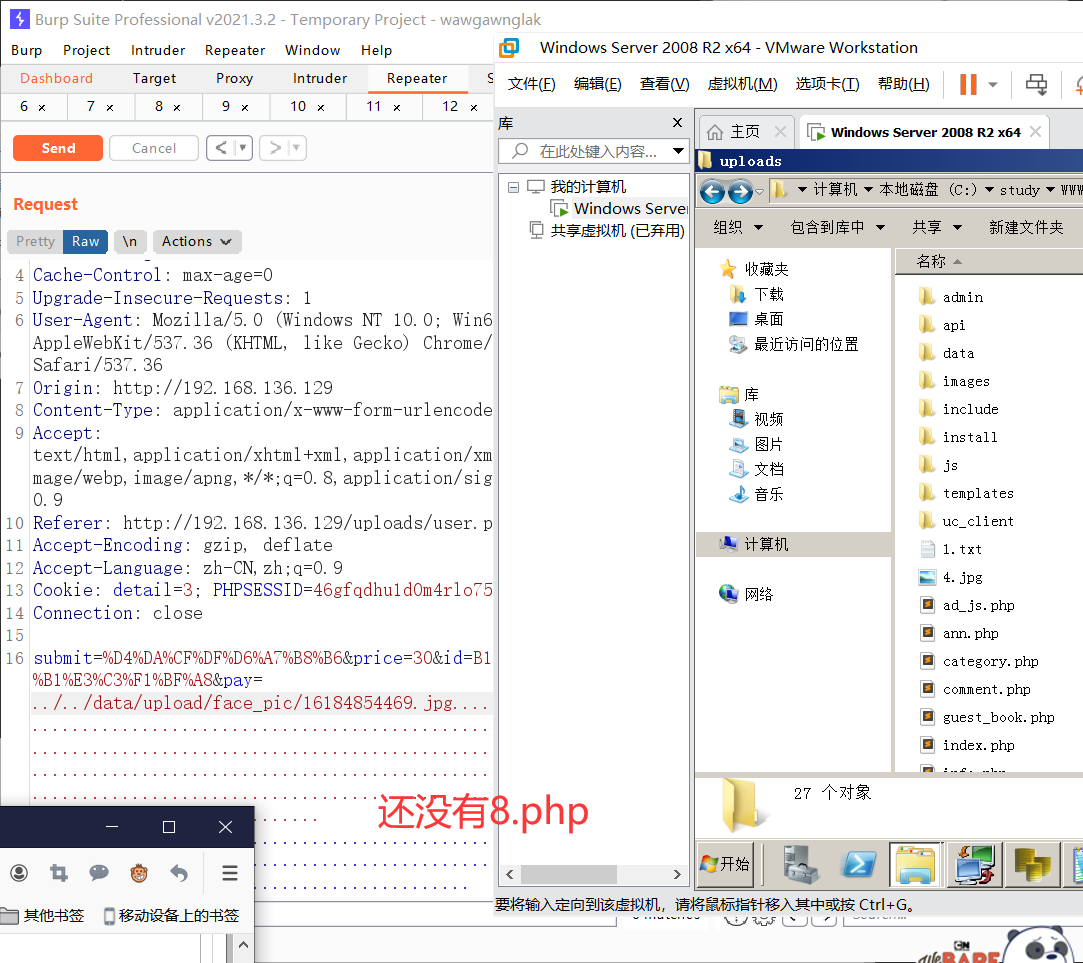
Task: Click the orange Send button in Repeater
Action: (58, 148)
